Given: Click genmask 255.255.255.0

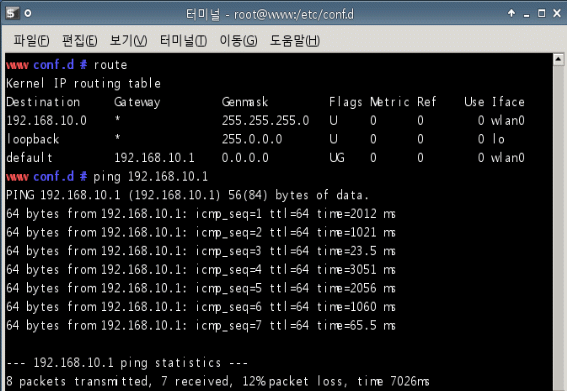Looking at the screenshot, I should click(265, 120).
